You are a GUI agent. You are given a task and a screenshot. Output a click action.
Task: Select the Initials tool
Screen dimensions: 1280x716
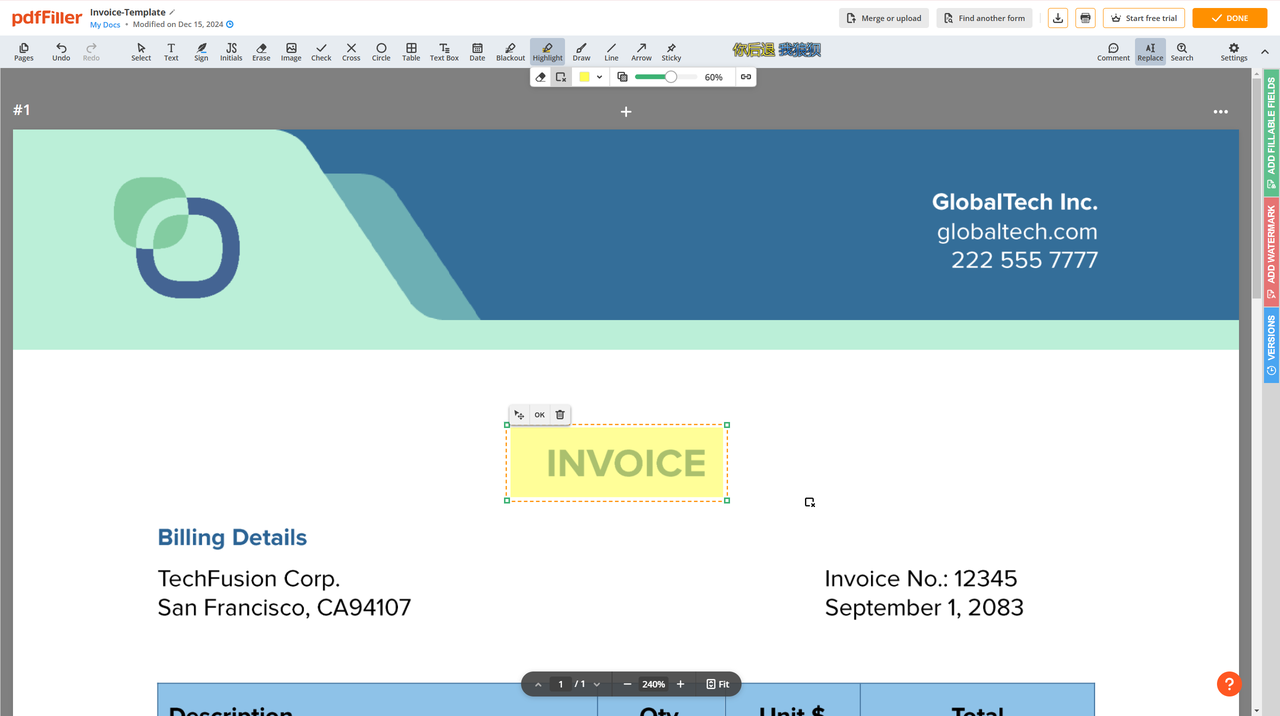click(x=231, y=52)
